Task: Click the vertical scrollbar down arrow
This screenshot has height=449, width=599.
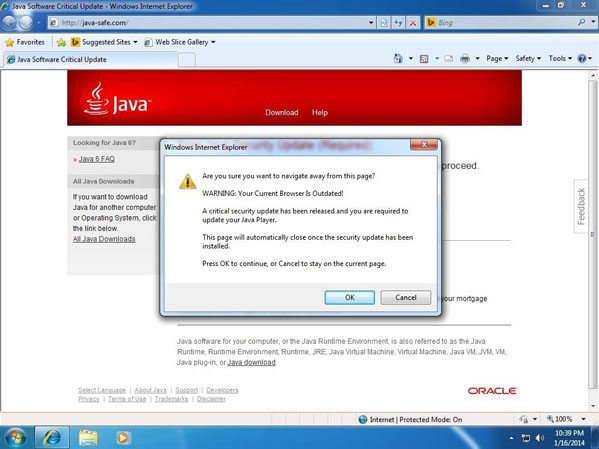Action: (593, 406)
